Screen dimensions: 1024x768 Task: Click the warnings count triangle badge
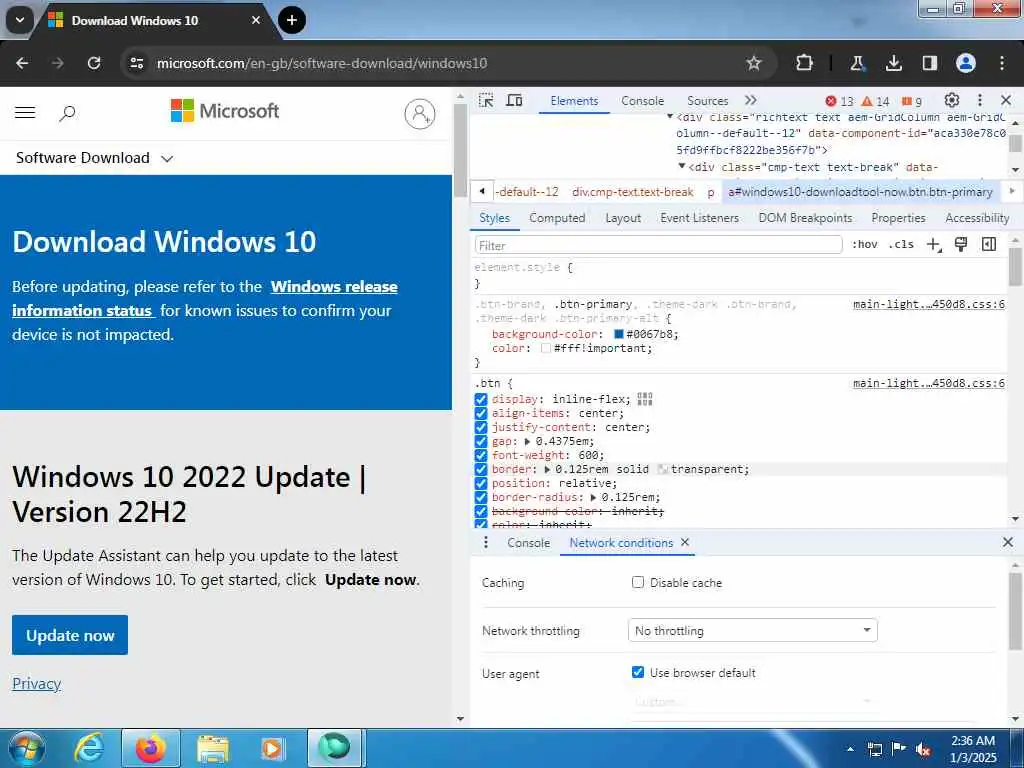(x=875, y=101)
